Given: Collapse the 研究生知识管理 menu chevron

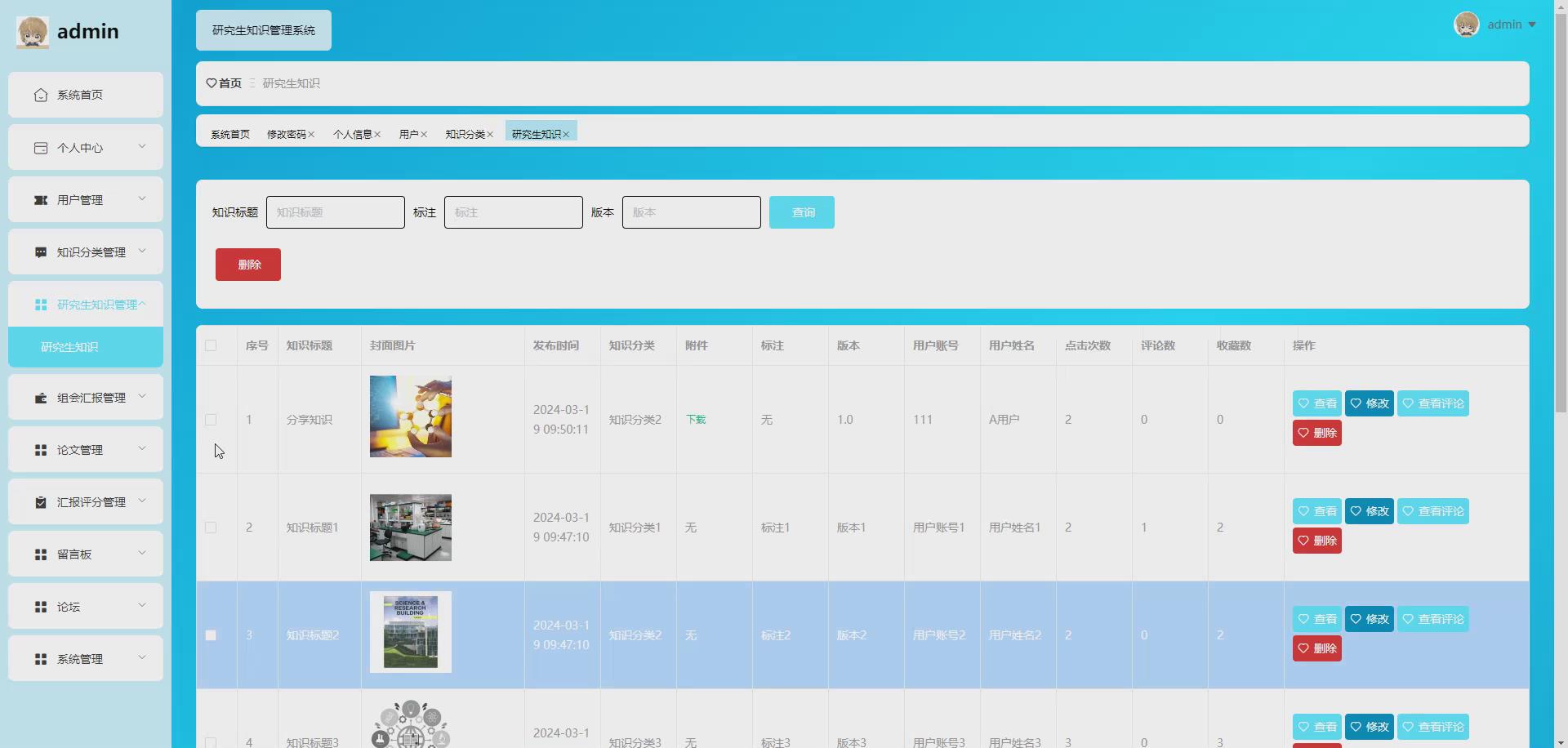Looking at the screenshot, I should click(142, 304).
